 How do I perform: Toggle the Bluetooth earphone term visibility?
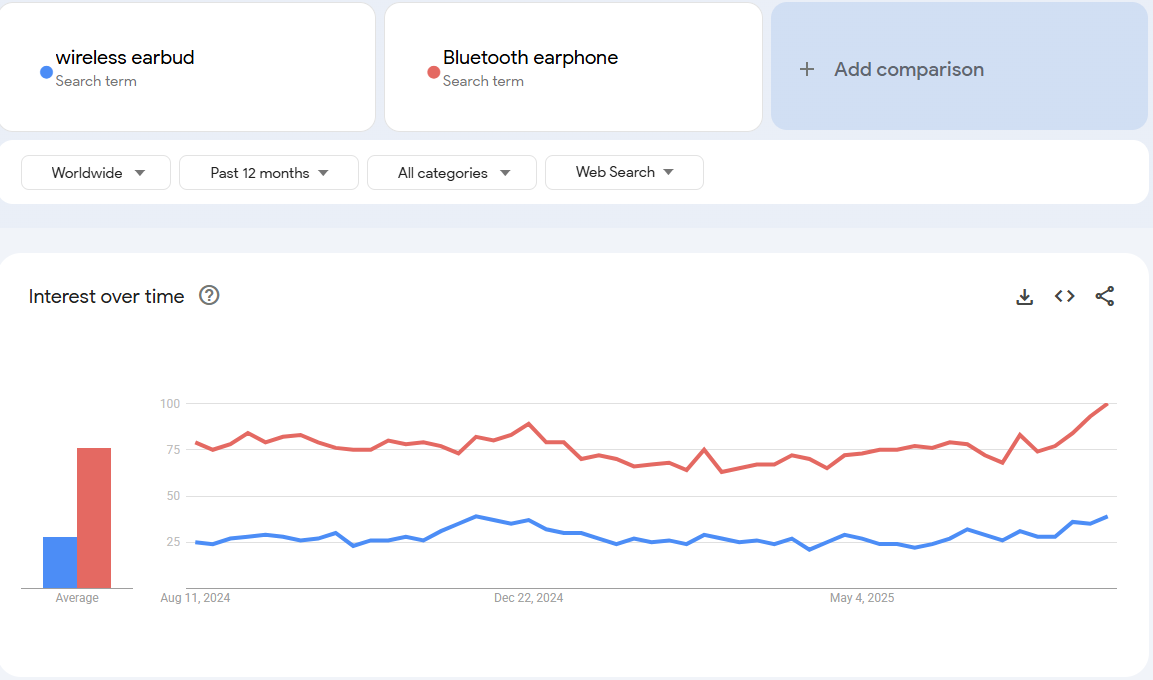pos(431,70)
